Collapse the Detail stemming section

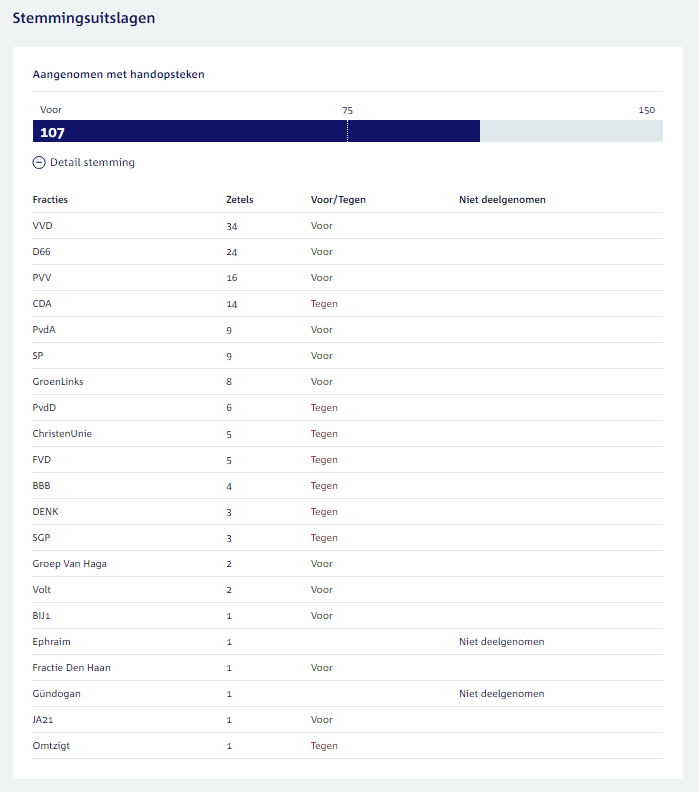click(91, 162)
